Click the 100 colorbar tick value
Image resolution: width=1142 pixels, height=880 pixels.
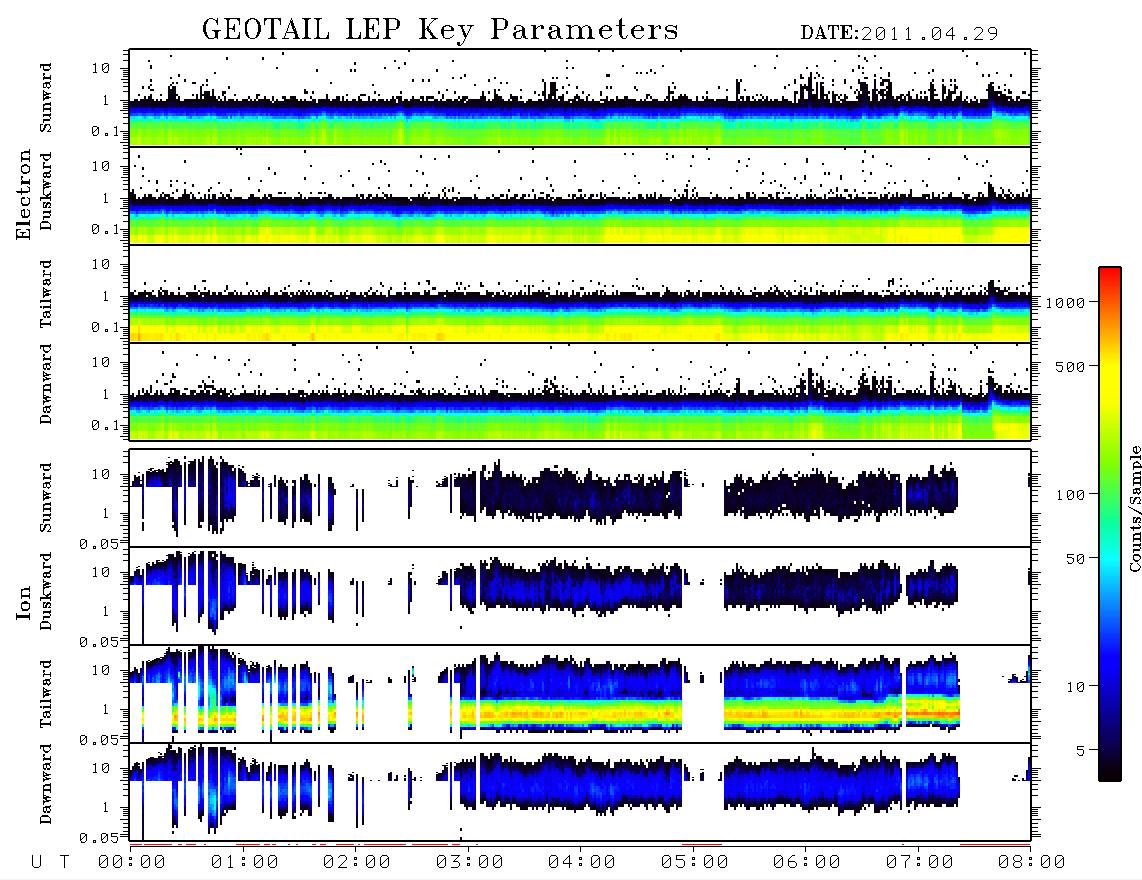click(x=1070, y=495)
